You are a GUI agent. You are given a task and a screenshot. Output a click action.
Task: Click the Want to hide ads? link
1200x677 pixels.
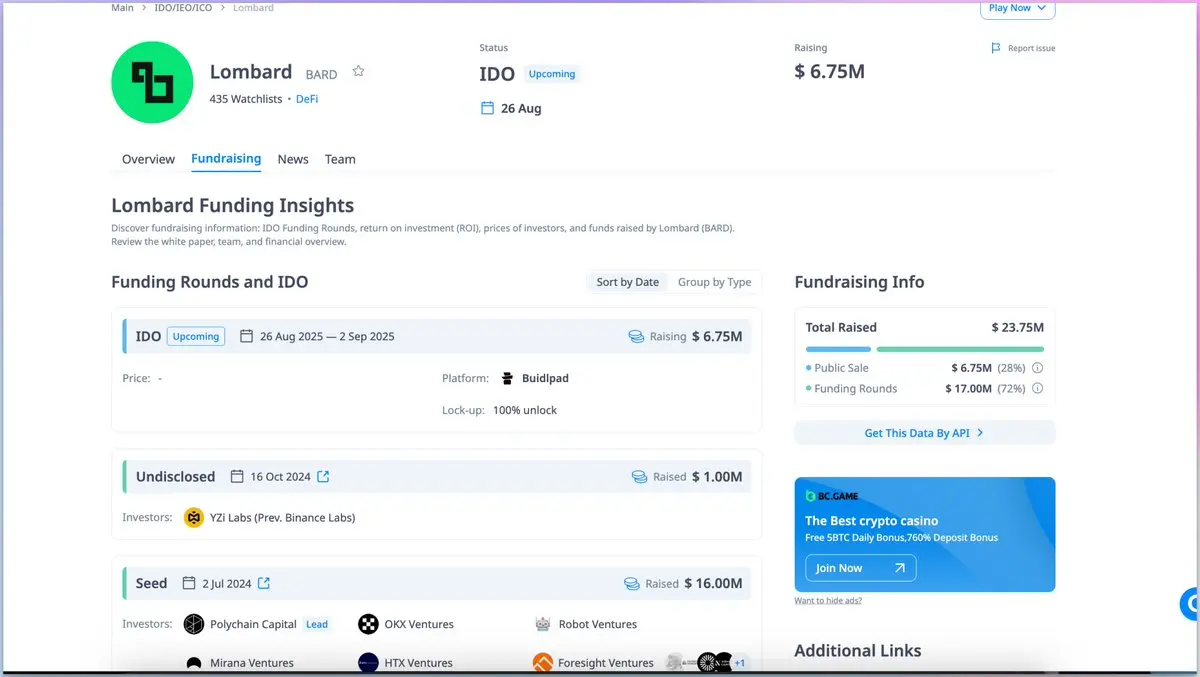828,601
